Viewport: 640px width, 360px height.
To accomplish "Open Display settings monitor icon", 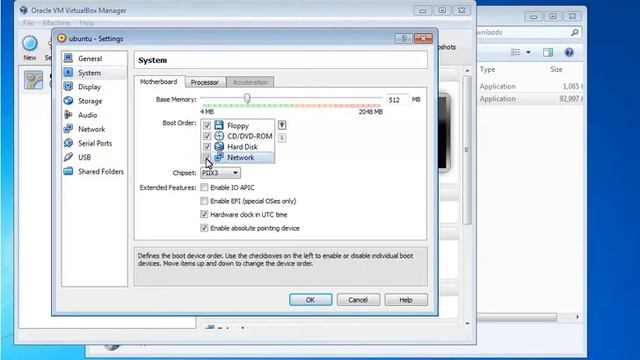I will point(69,87).
